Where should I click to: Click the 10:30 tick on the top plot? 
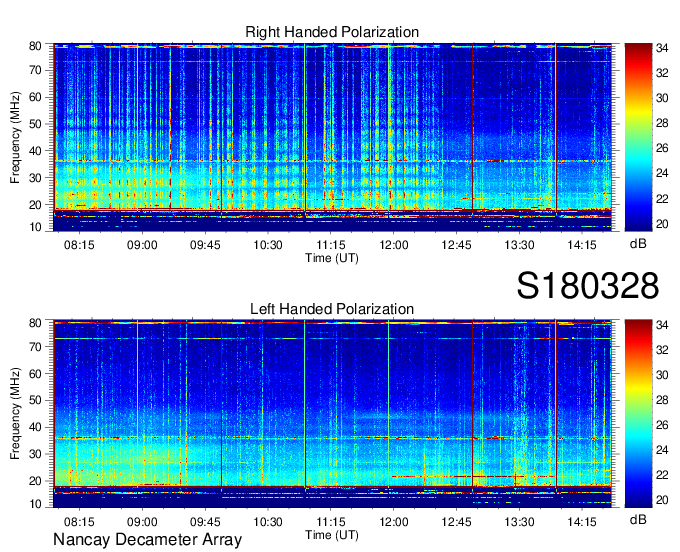[x=268, y=245]
